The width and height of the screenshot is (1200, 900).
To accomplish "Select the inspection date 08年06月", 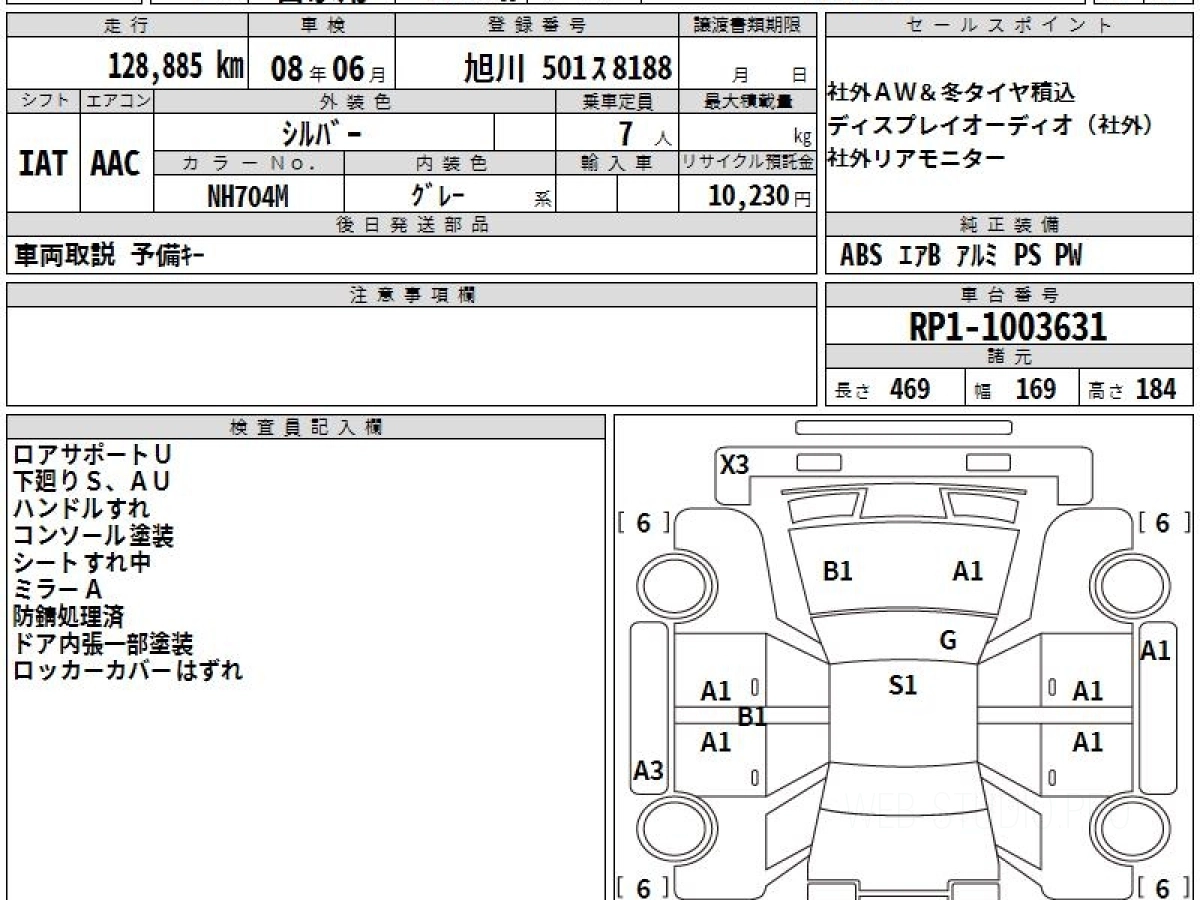I will coord(328,68).
